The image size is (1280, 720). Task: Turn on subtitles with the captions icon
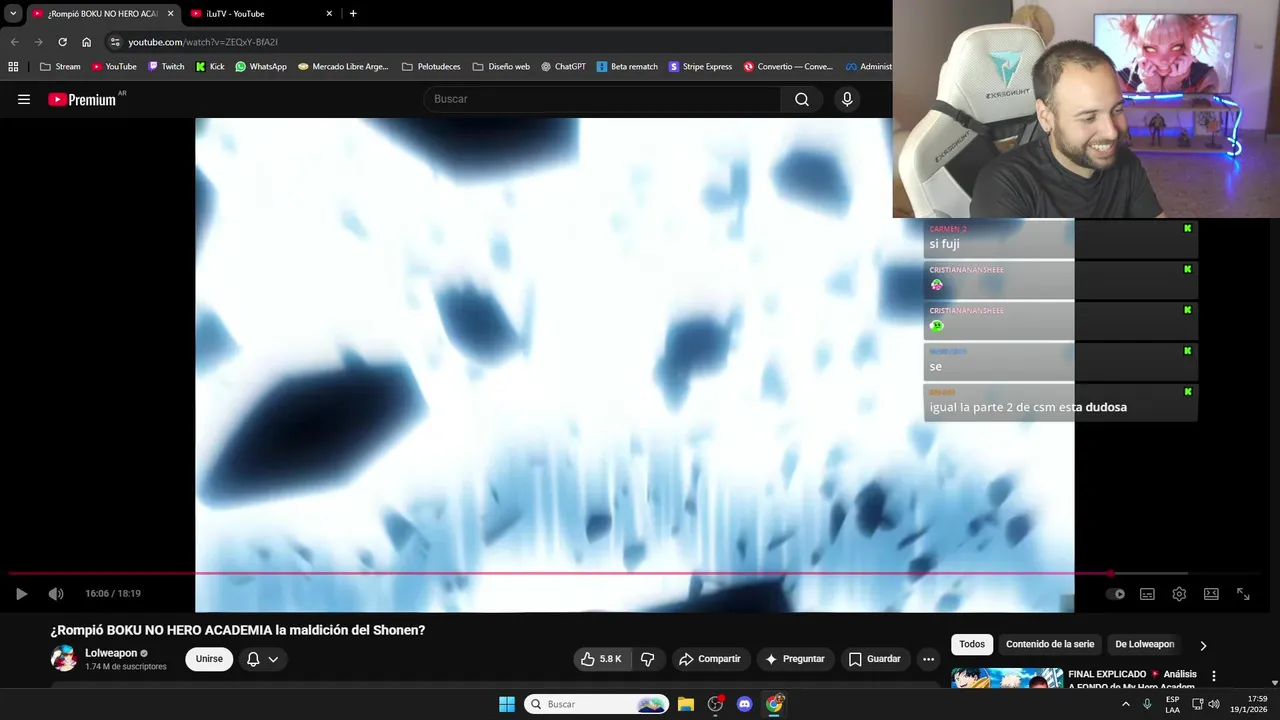pos(1147,594)
